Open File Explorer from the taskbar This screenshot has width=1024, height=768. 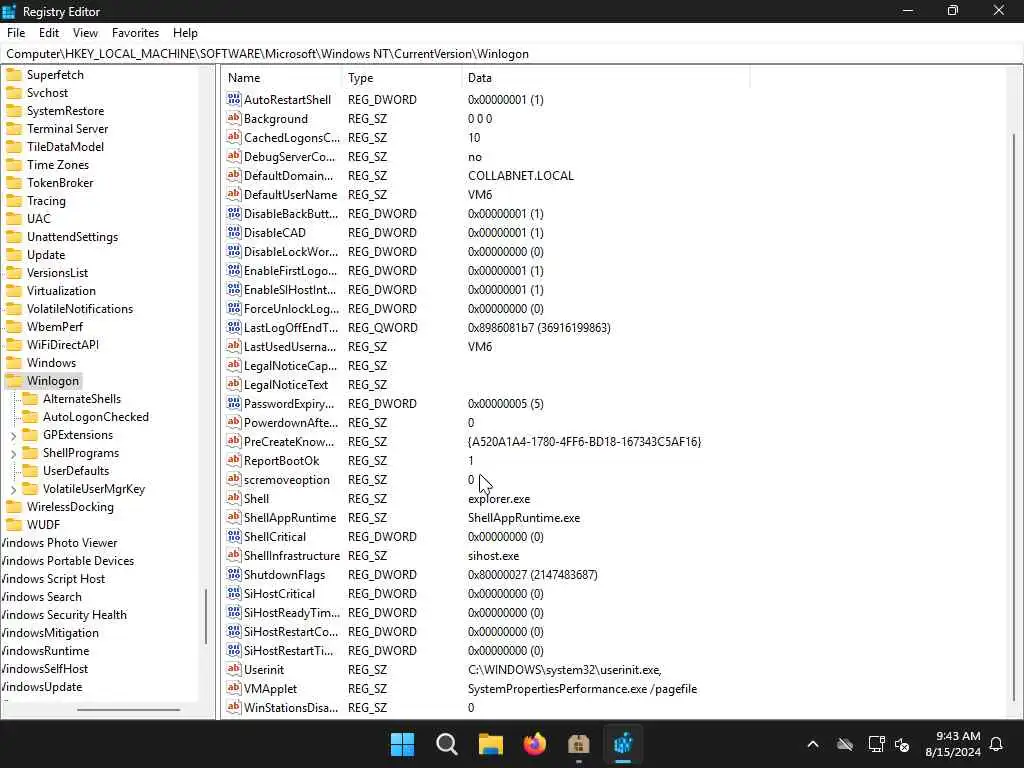click(x=490, y=744)
